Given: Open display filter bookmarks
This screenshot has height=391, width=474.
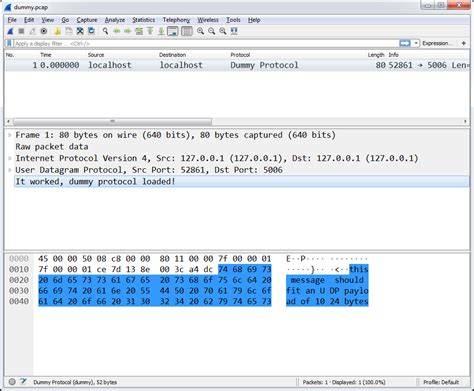Looking at the screenshot, I should point(9,43).
